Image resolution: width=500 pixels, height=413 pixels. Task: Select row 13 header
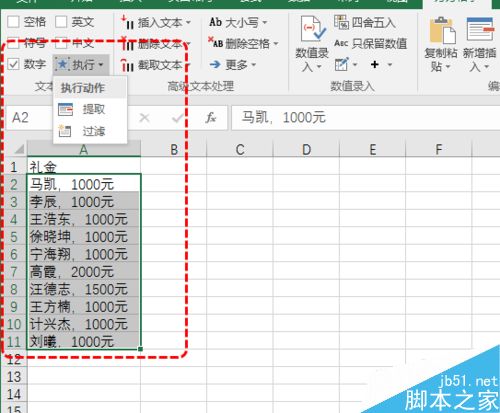14,377
